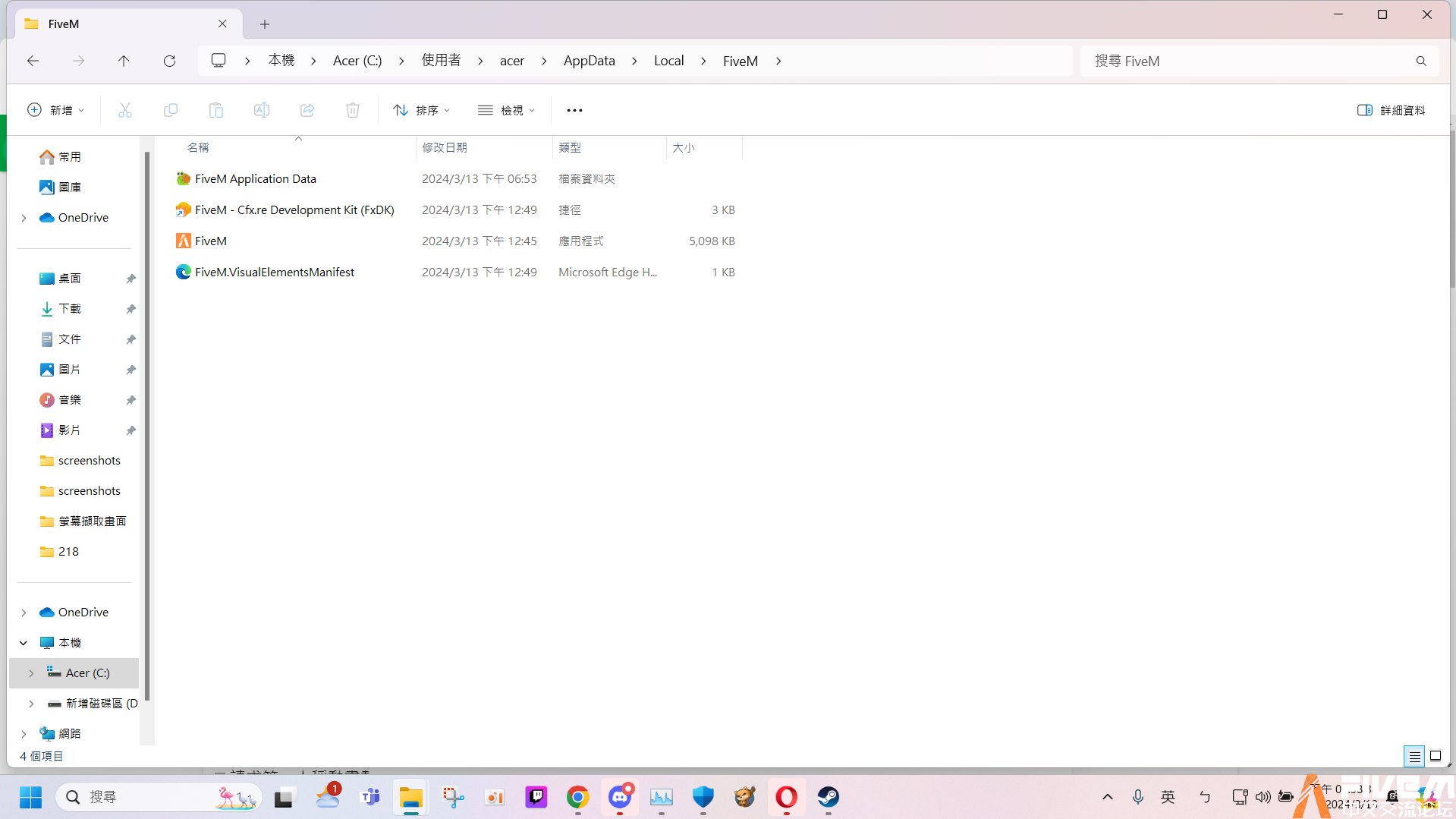Open Windows Start menu

pos(30,797)
